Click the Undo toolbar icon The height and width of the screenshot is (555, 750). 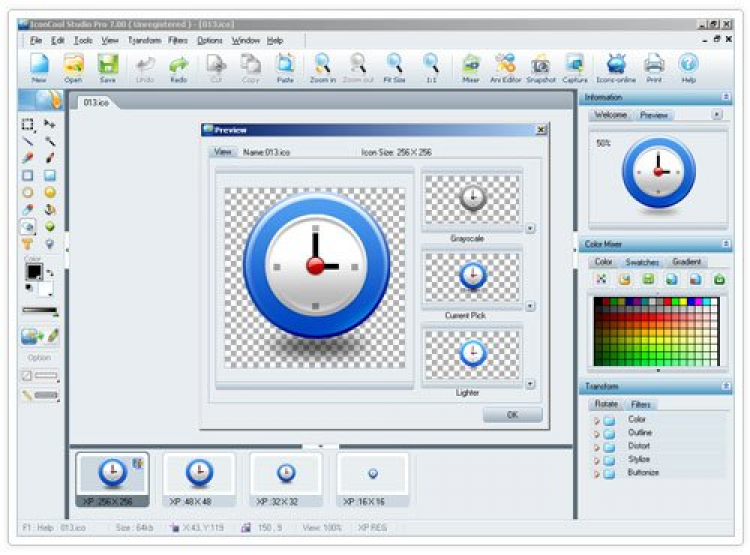pos(144,68)
